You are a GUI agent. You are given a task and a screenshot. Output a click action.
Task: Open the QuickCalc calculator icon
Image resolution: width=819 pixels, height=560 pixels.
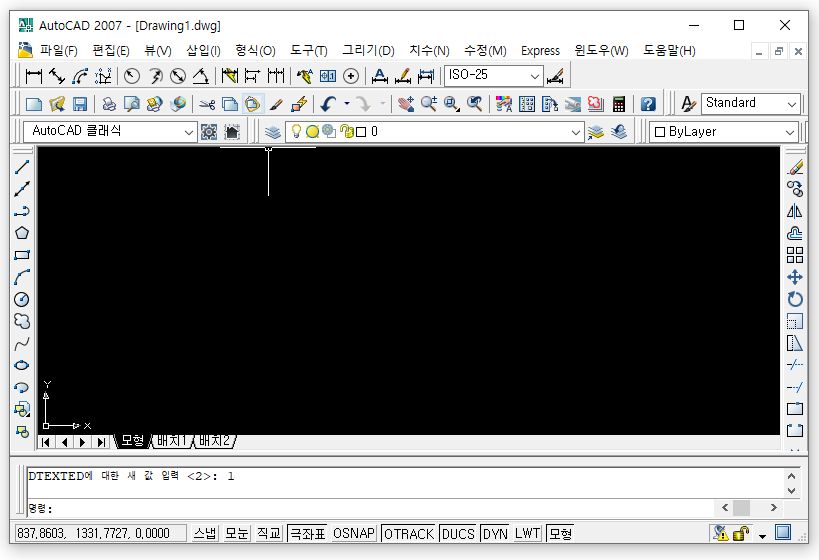[x=619, y=104]
